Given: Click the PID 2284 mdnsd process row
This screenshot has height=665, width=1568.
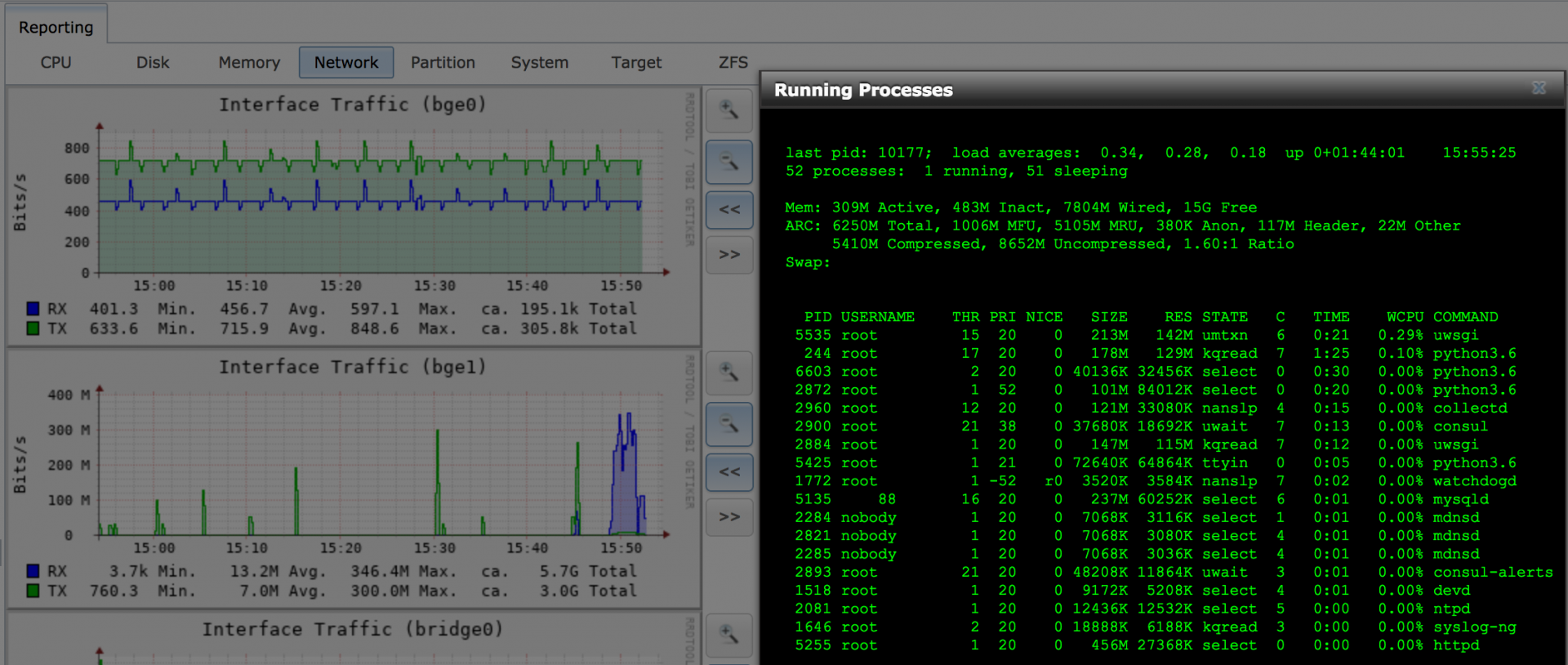Looking at the screenshot, I should click(x=1137, y=517).
